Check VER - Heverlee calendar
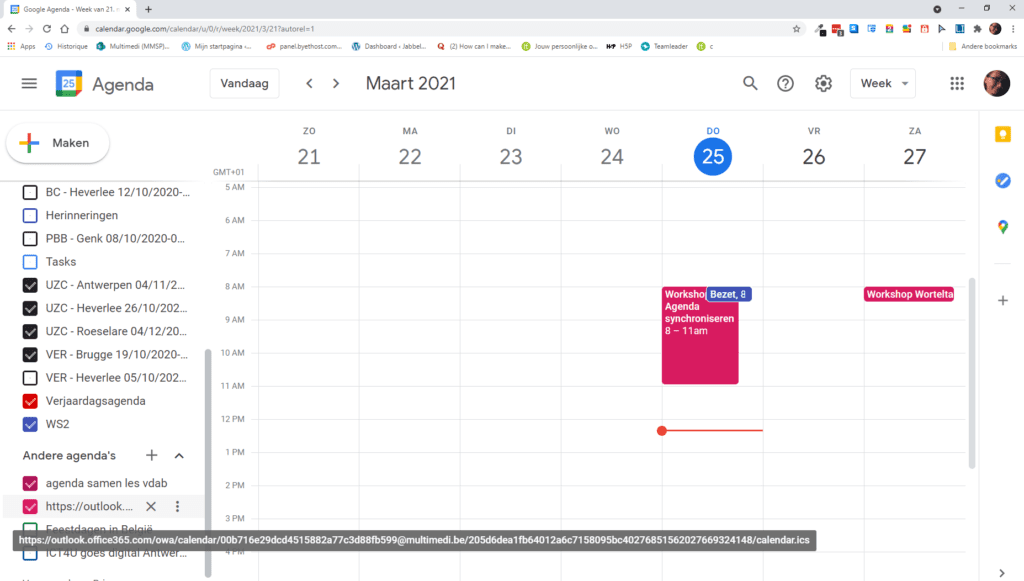 click(x=30, y=378)
